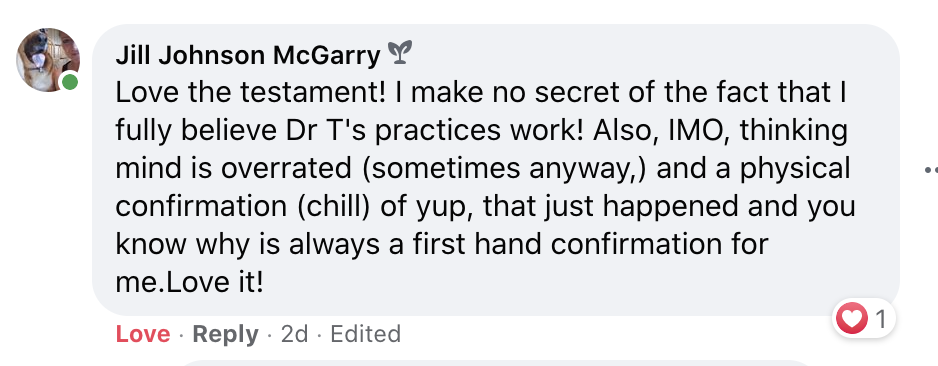Image resolution: width=938 pixels, height=366 pixels.
Task: Toggle the Love reaction on this comment
Action: click(143, 334)
